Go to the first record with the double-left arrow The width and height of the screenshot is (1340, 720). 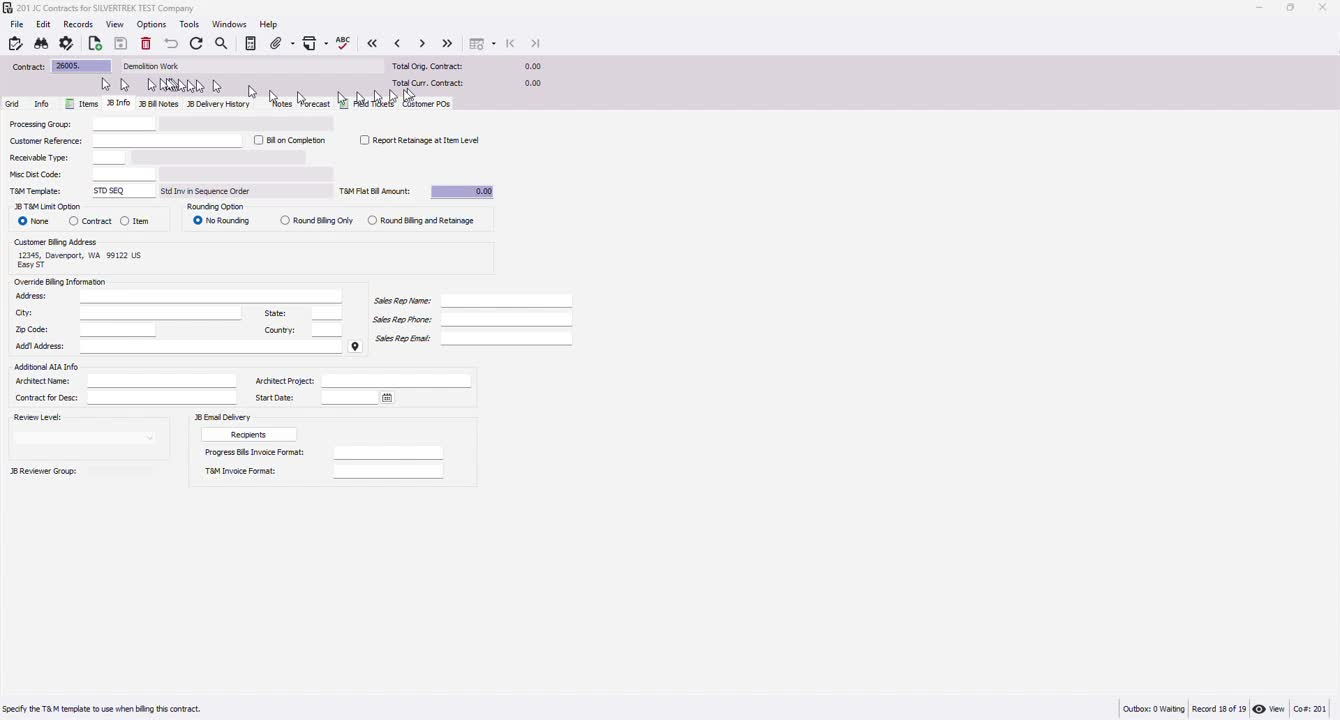[x=372, y=44]
